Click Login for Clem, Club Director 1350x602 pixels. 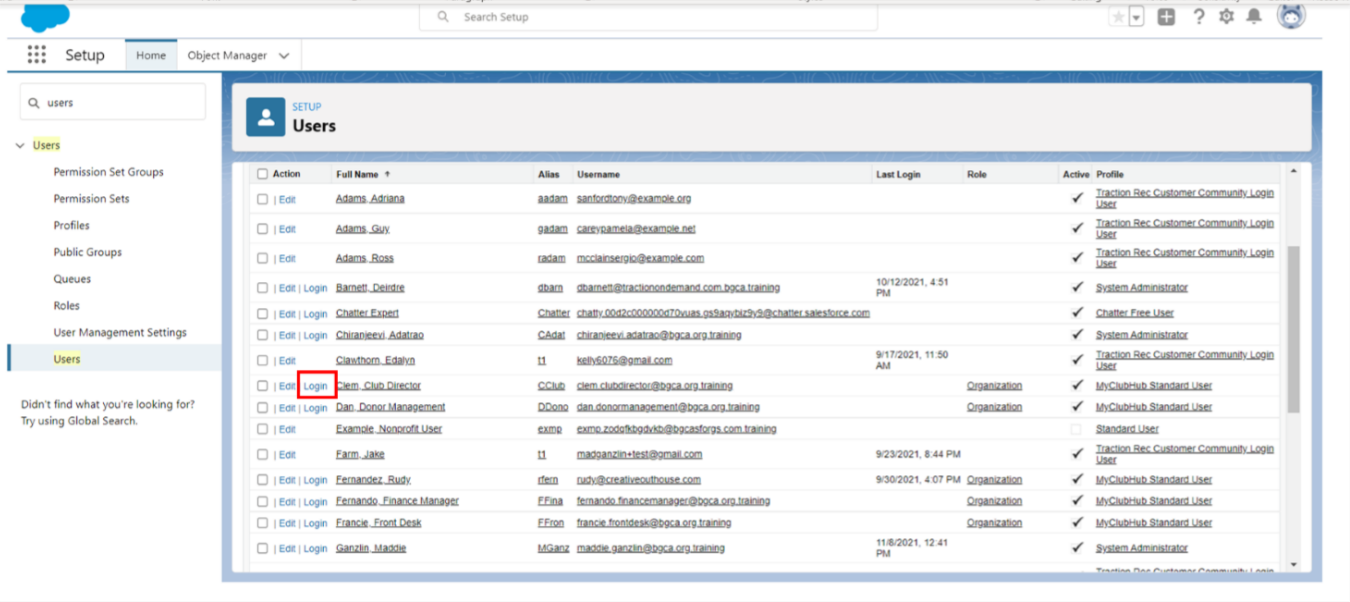pos(315,385)
